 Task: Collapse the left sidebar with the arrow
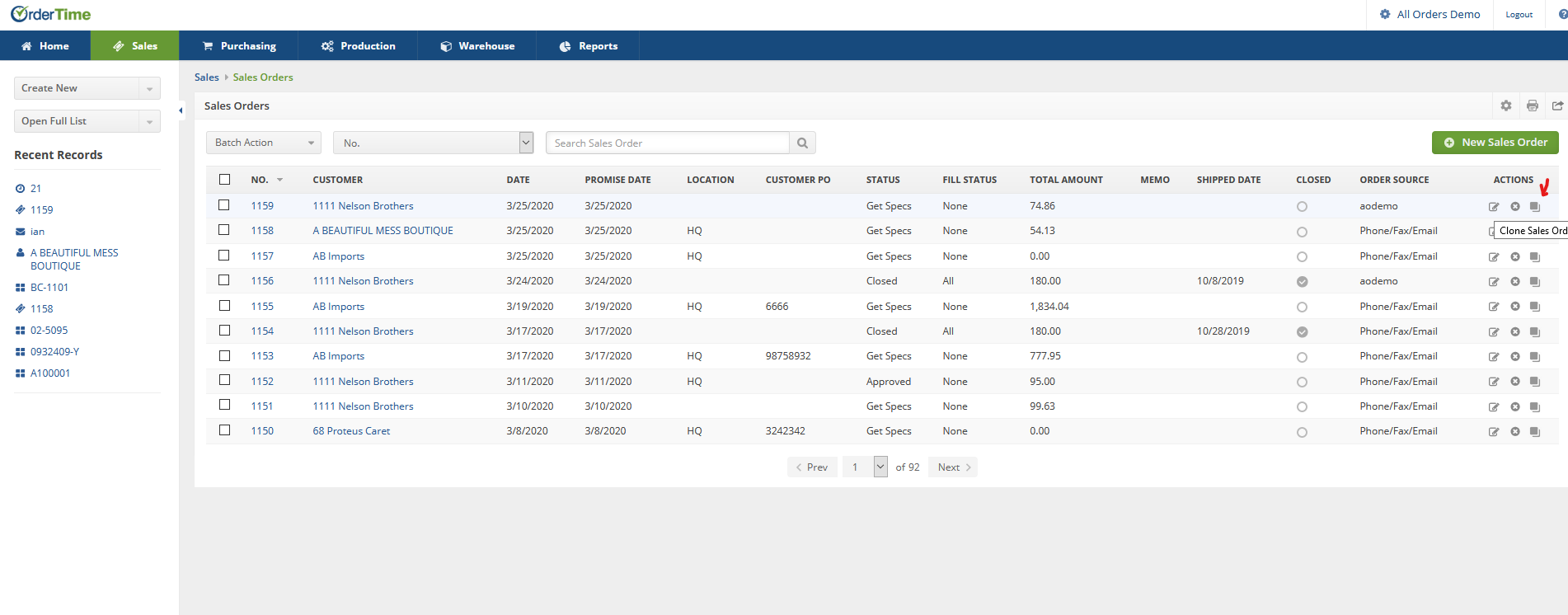(181, 110)
